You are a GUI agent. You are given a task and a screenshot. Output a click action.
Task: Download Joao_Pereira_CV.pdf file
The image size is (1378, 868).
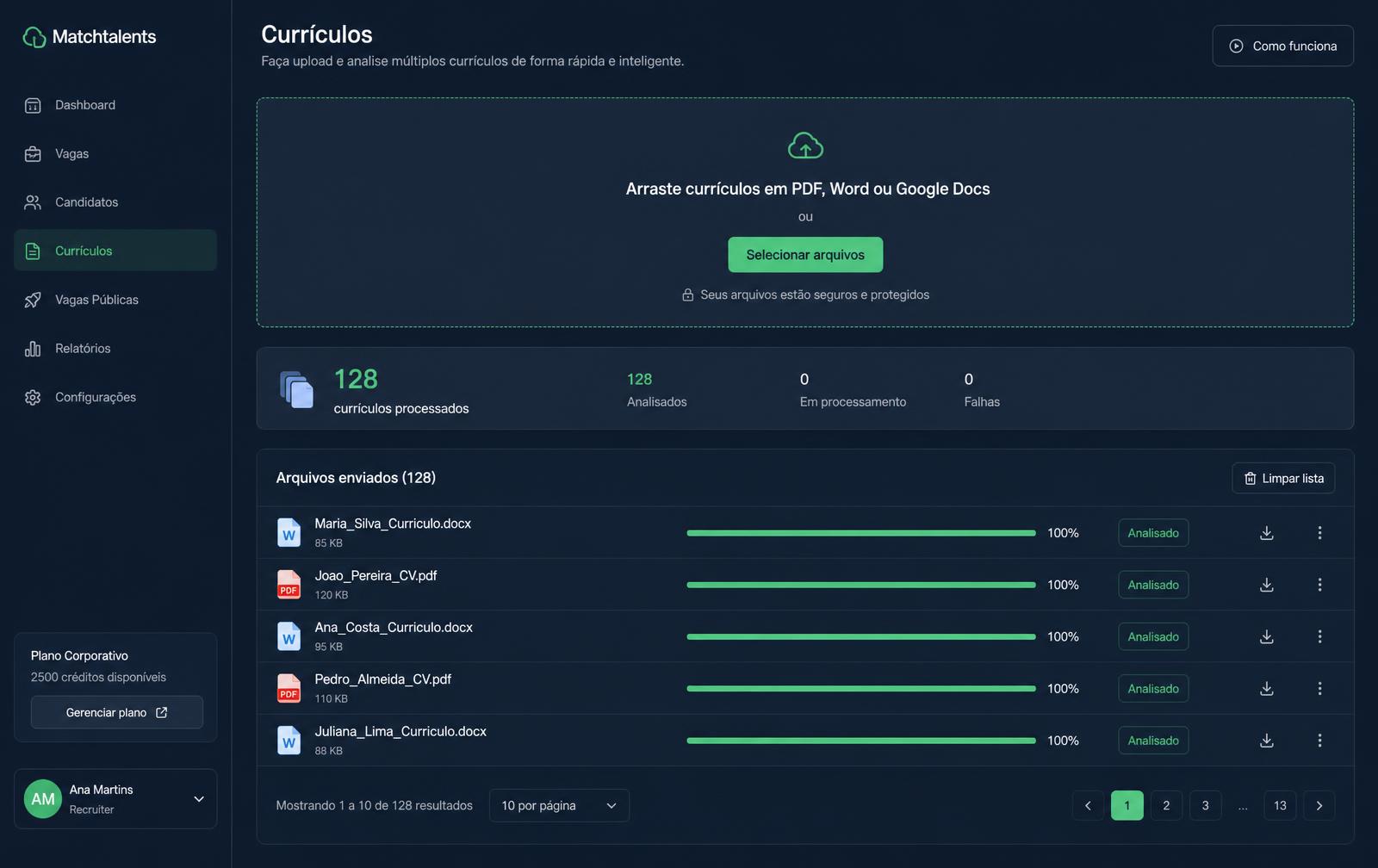pos(1267,585)
